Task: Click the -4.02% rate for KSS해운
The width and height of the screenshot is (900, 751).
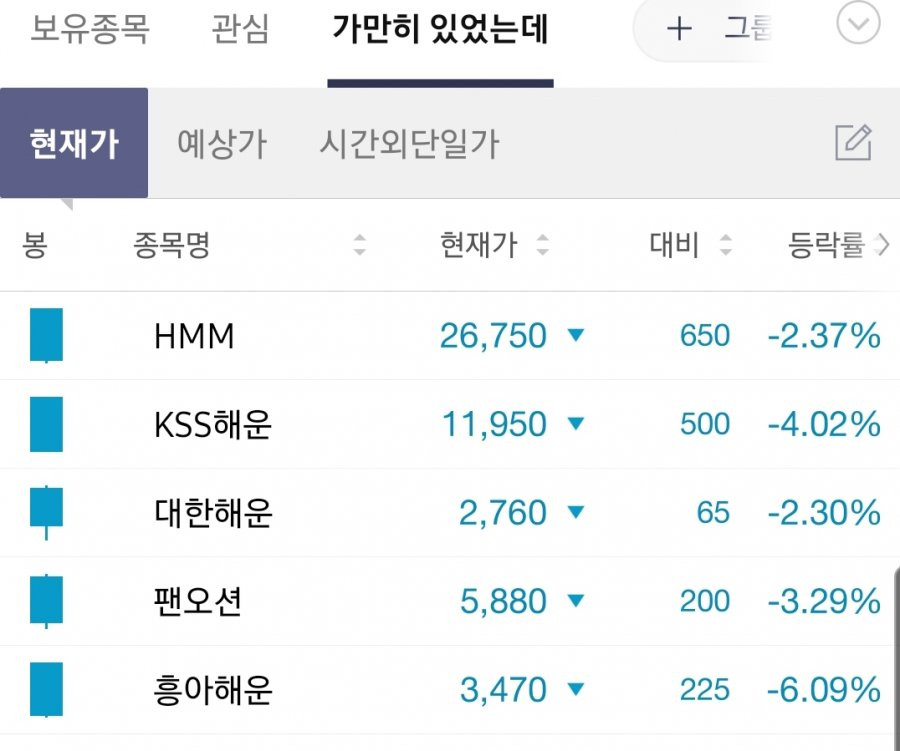Action: 824,425
